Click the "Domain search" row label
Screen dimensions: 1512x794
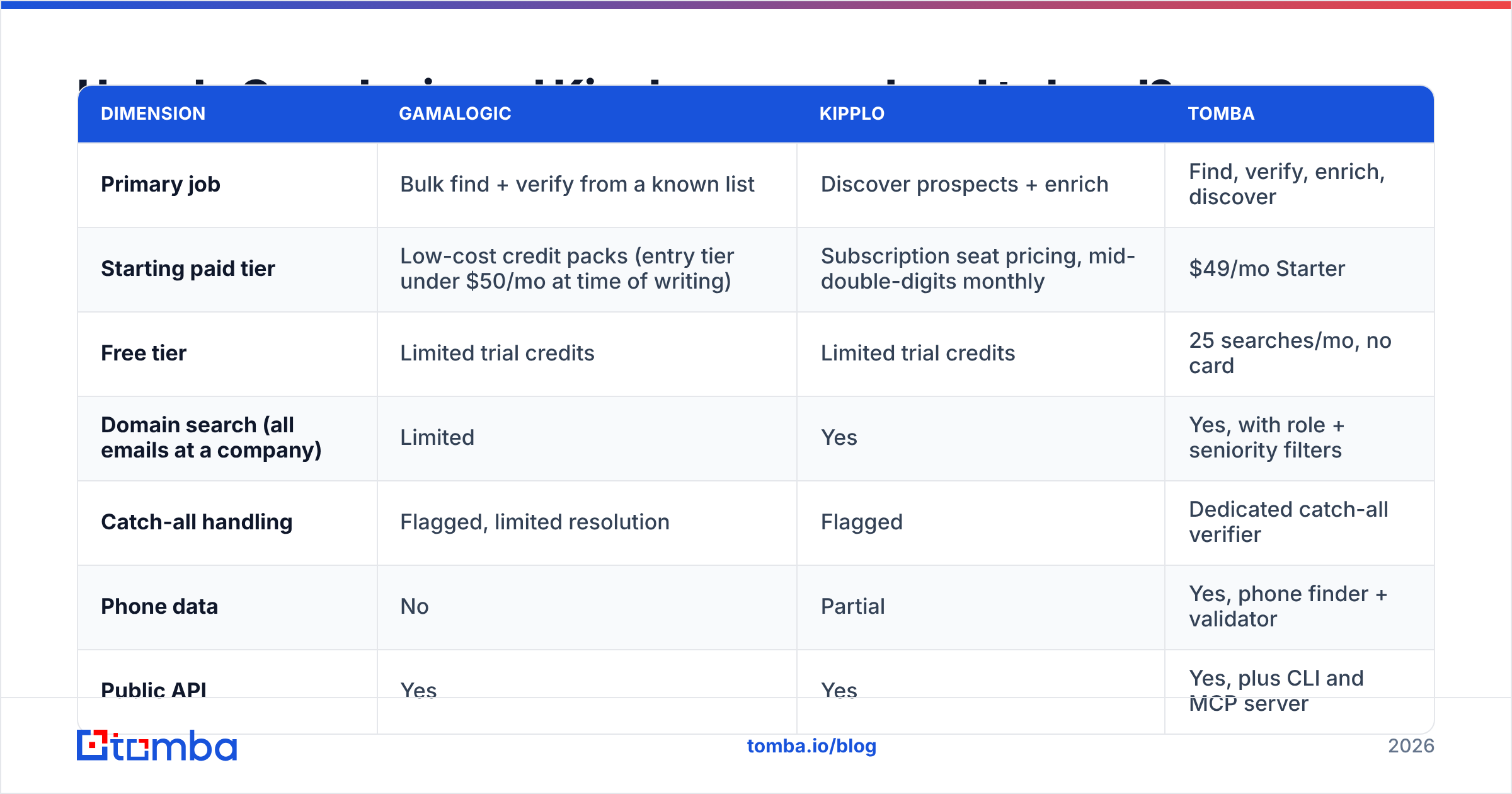[211, 437]
